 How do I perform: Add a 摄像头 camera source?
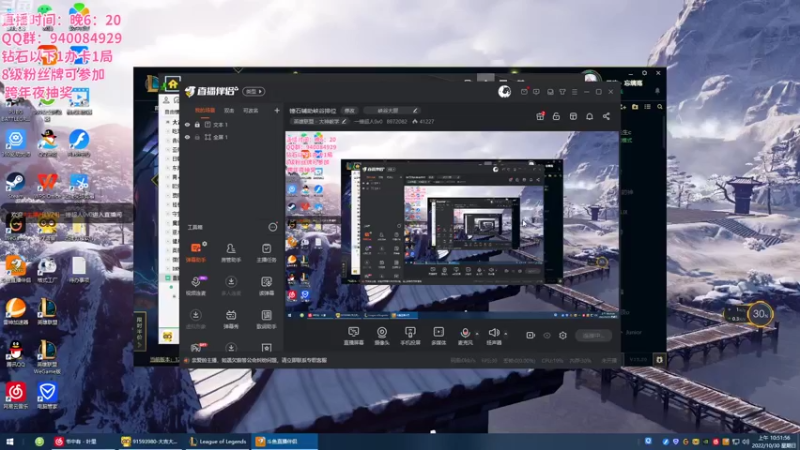pyautogui.click(x=382, y=336)
